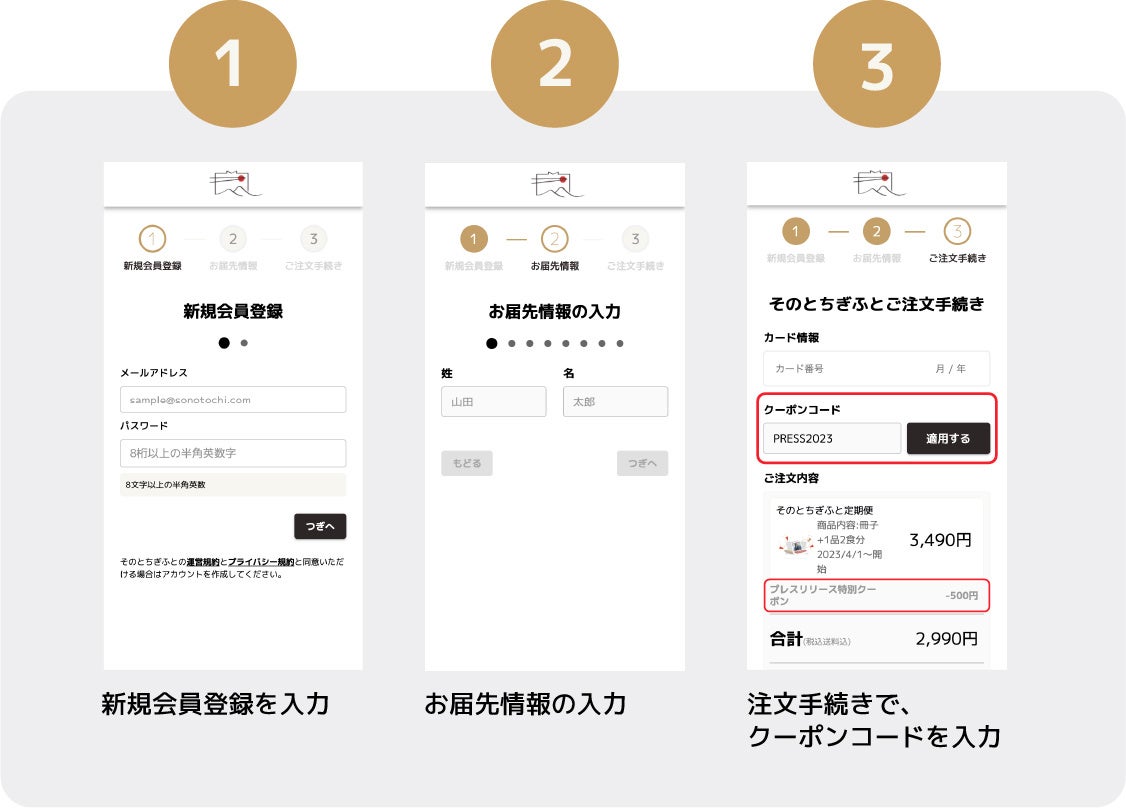
Task: Select step 3 ご注文手続き in third screen
Action: pyautogui.click(x=957, y=241)
